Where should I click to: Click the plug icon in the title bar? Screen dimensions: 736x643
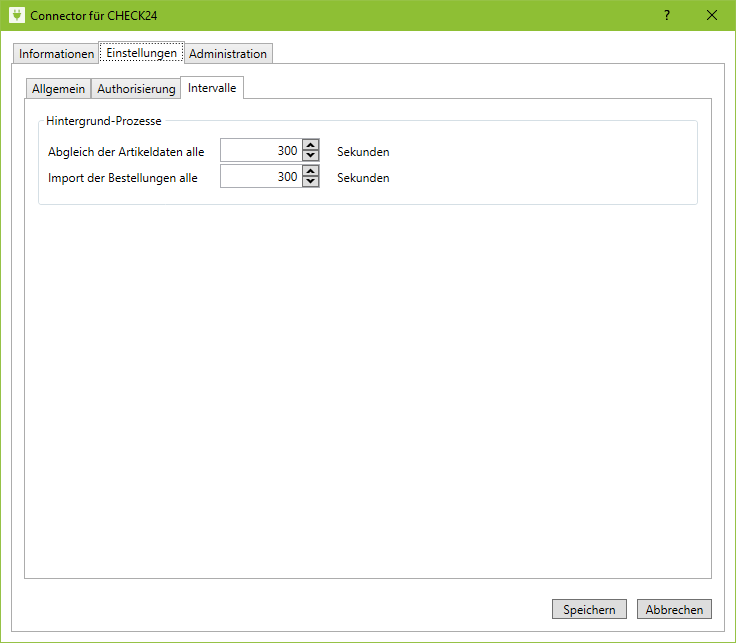tap(16, 15)
